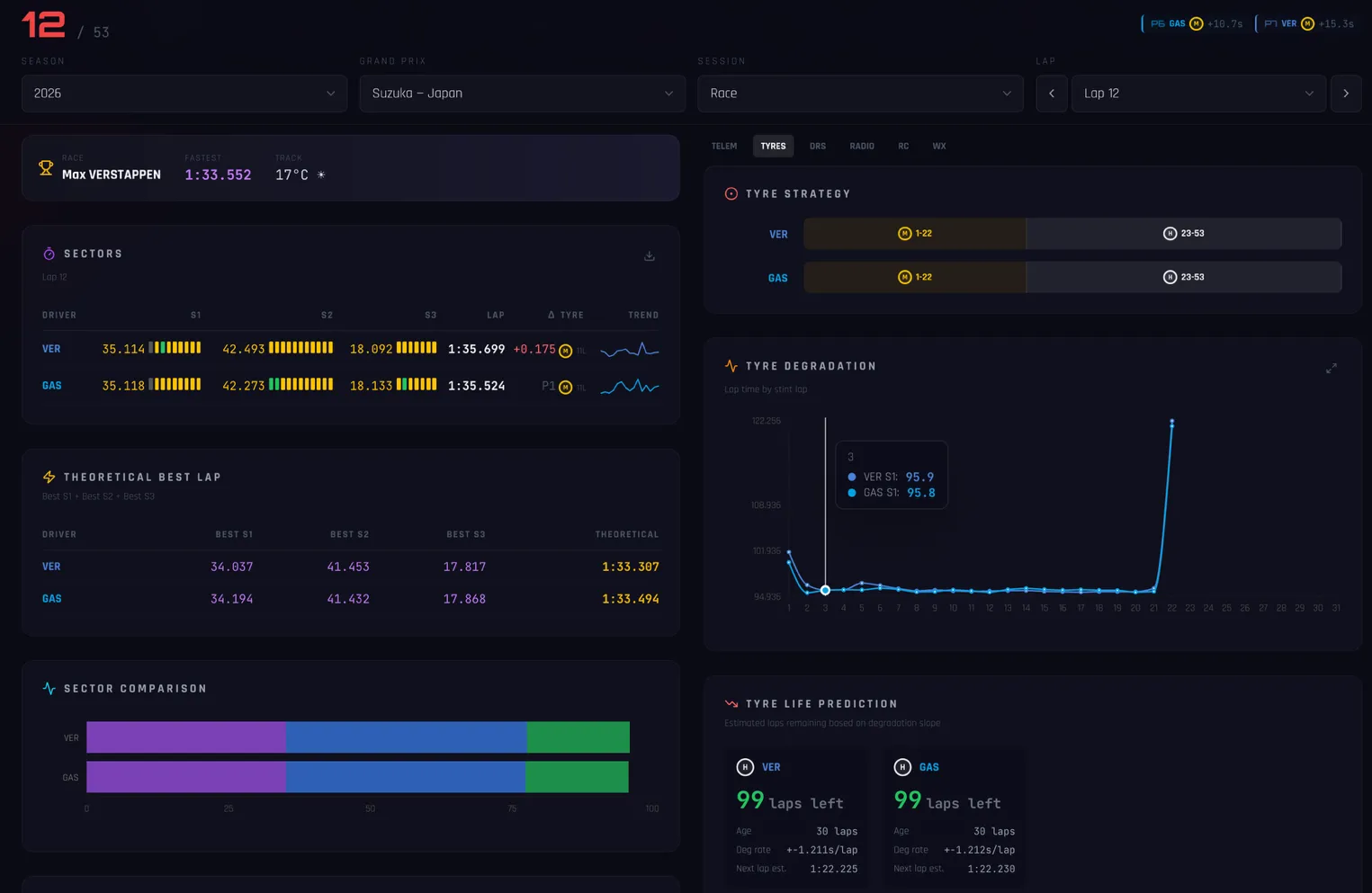The height and width of the screenshot is (893, 1372).
Task: Click the medium tyre icon in GAS's sector row
Action: [566, 388]
